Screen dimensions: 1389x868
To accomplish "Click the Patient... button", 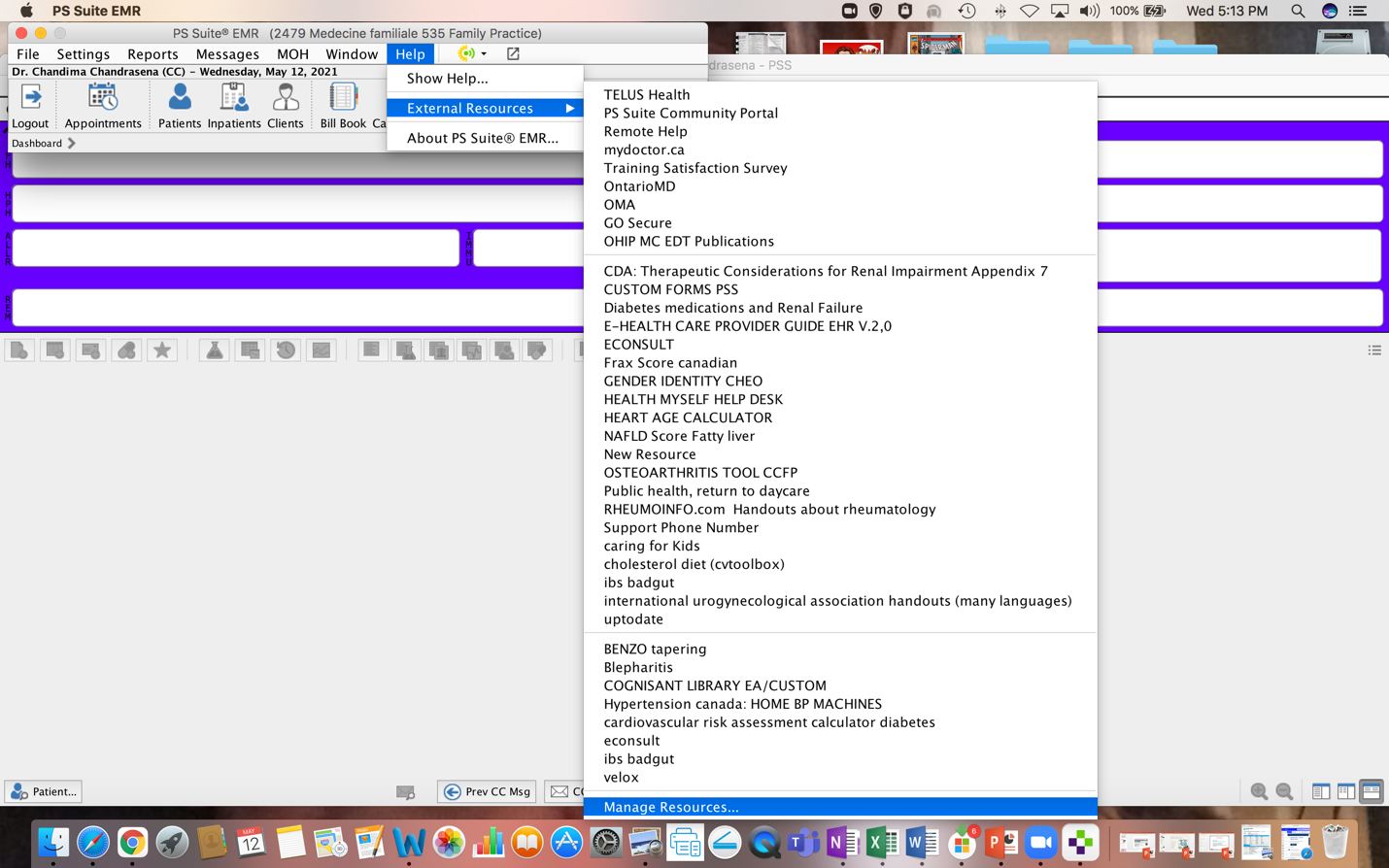I will tap(43, 791).
